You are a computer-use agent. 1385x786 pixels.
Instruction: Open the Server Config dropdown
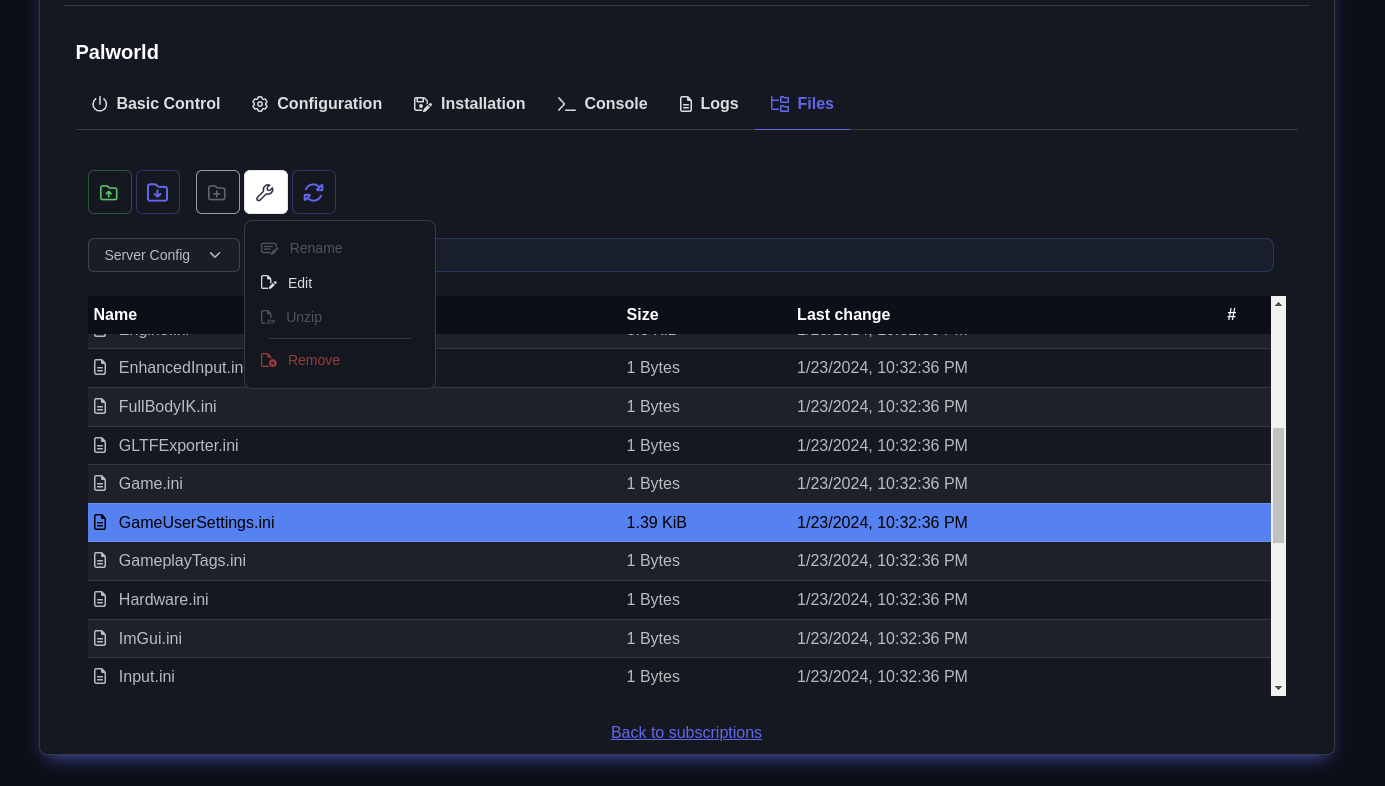[164, 255]
